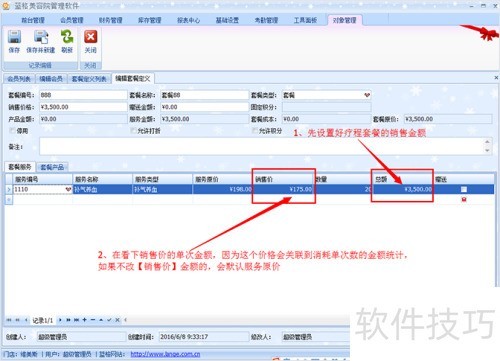
Task: Open the 工具面板 ribbon tab
Action: 305,20
